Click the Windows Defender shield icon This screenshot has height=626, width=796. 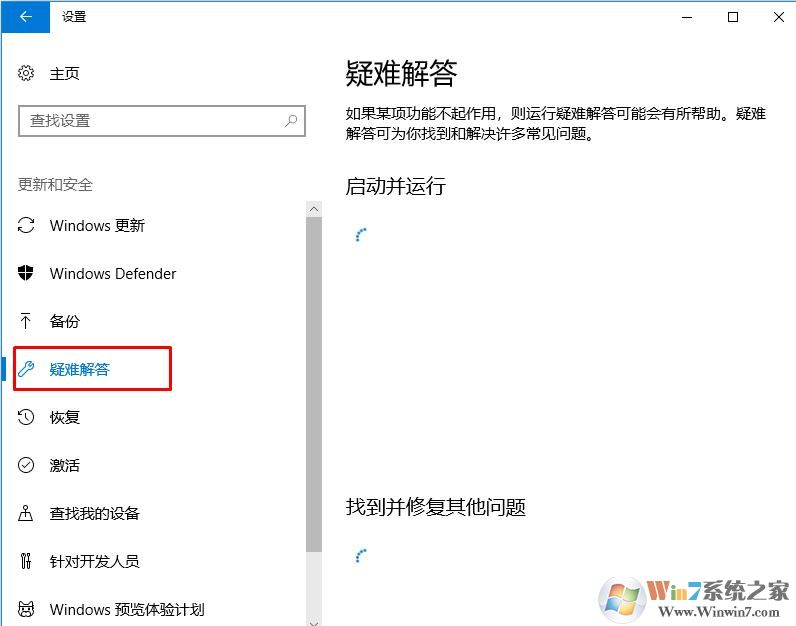tap(26, 273)
